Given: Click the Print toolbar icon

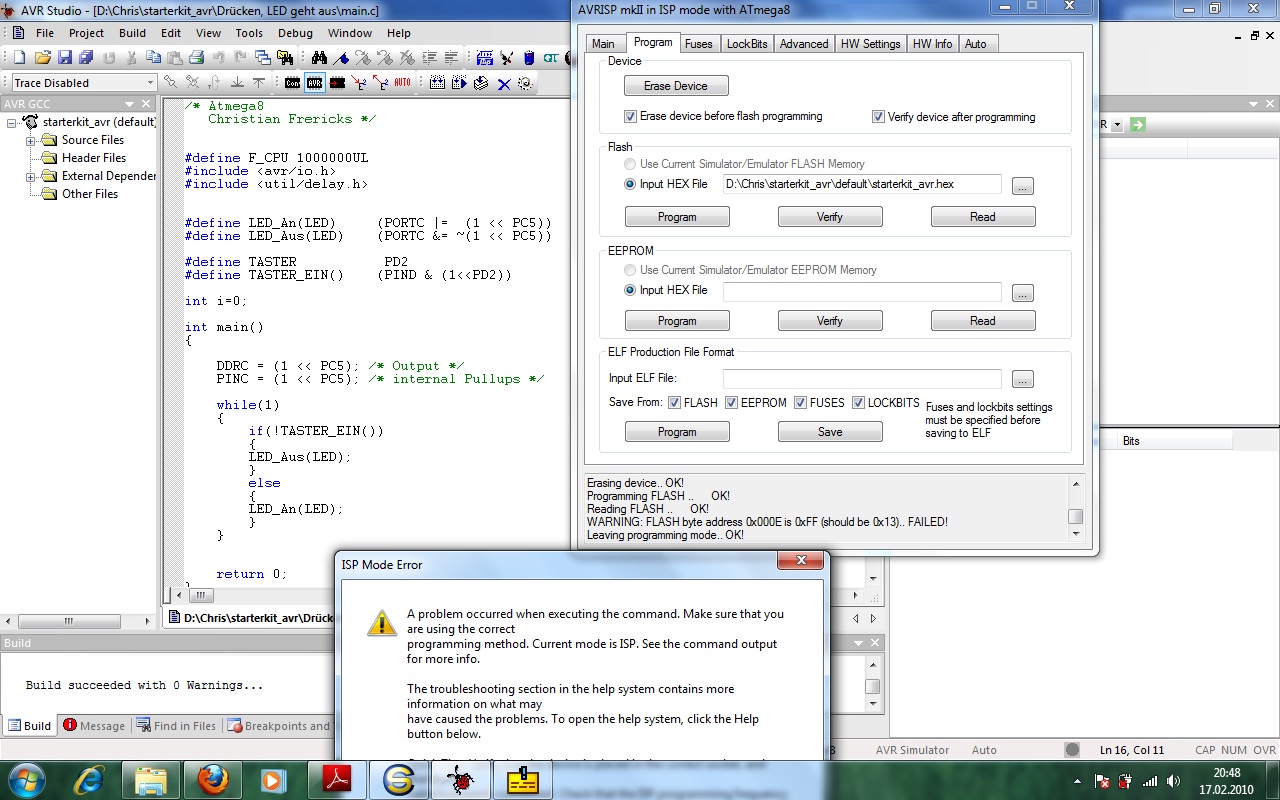Looking at the screenshot, I should coord(197,58).
